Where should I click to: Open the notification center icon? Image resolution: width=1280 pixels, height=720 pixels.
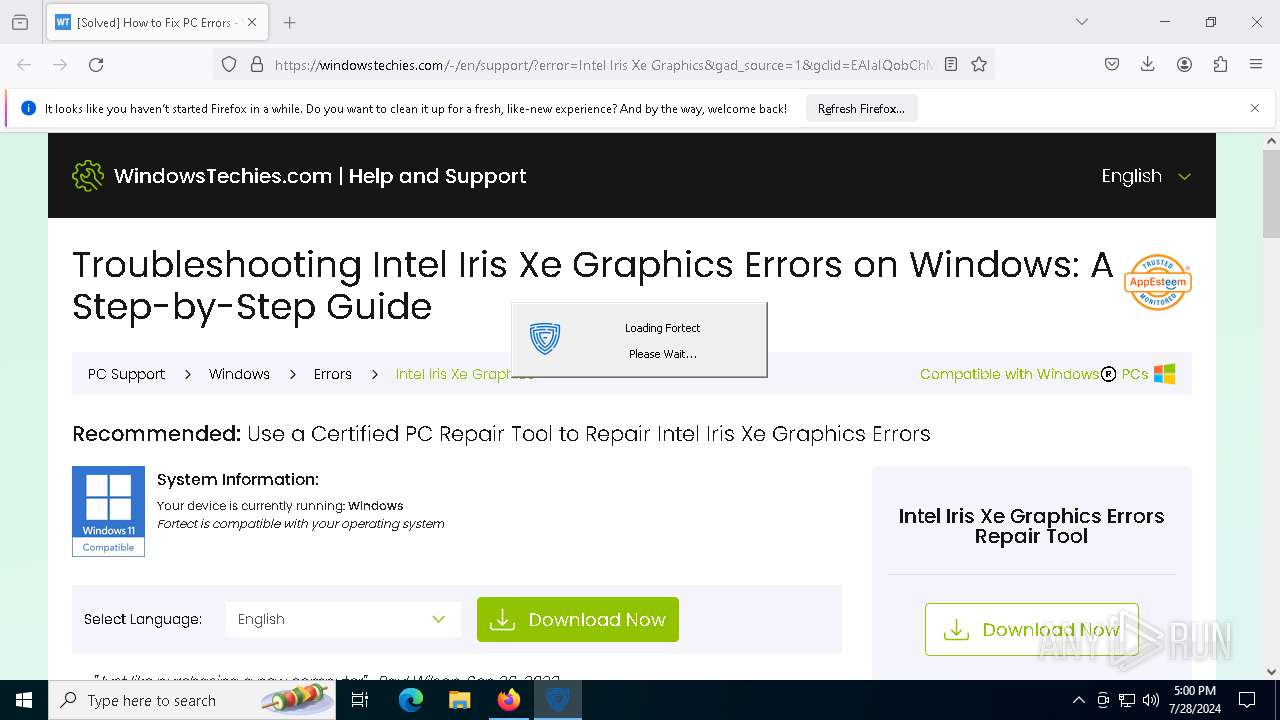pos(1247,700)
